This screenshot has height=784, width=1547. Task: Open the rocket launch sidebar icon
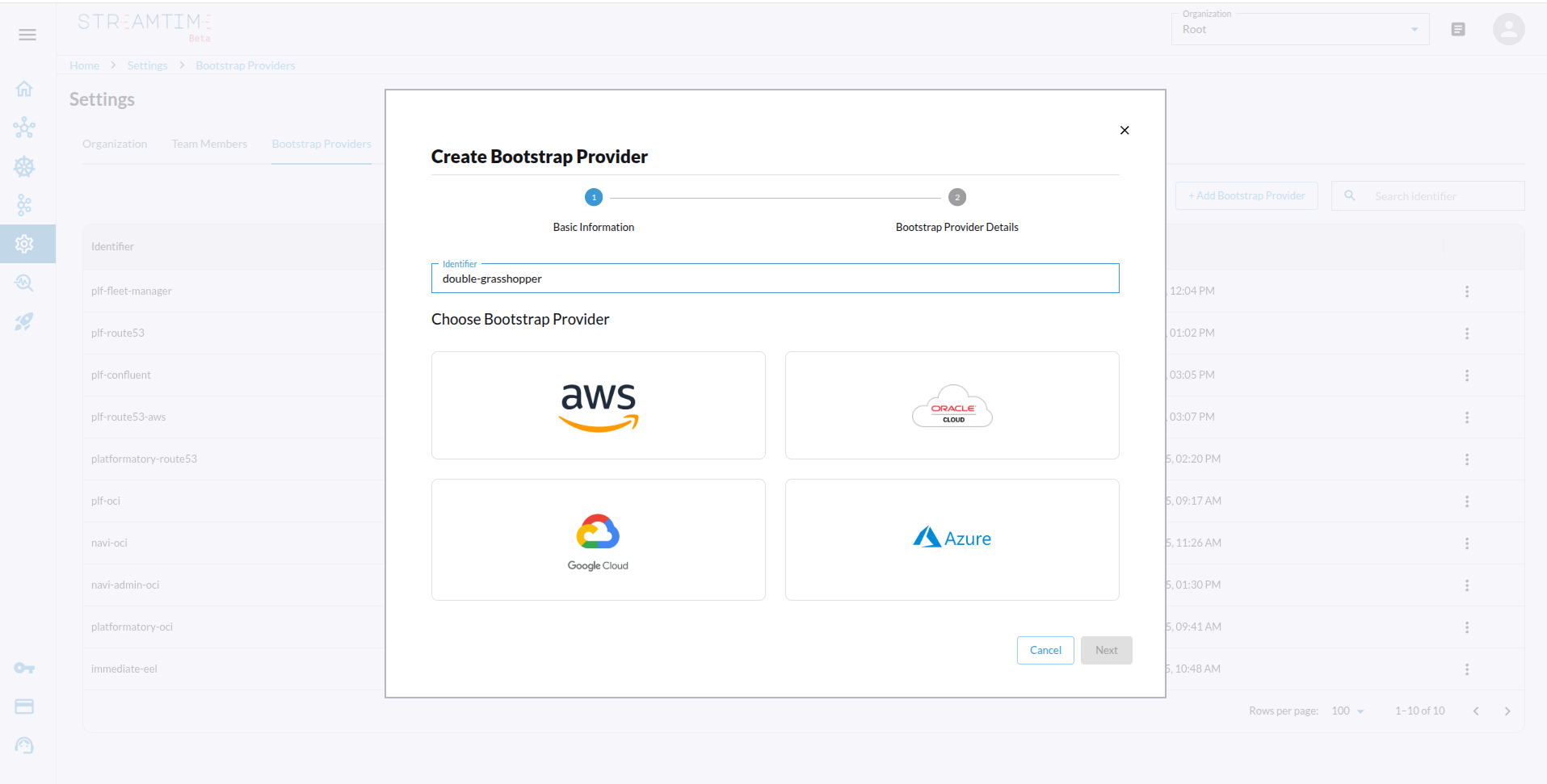pyautogui.click(x=24, y=321)
